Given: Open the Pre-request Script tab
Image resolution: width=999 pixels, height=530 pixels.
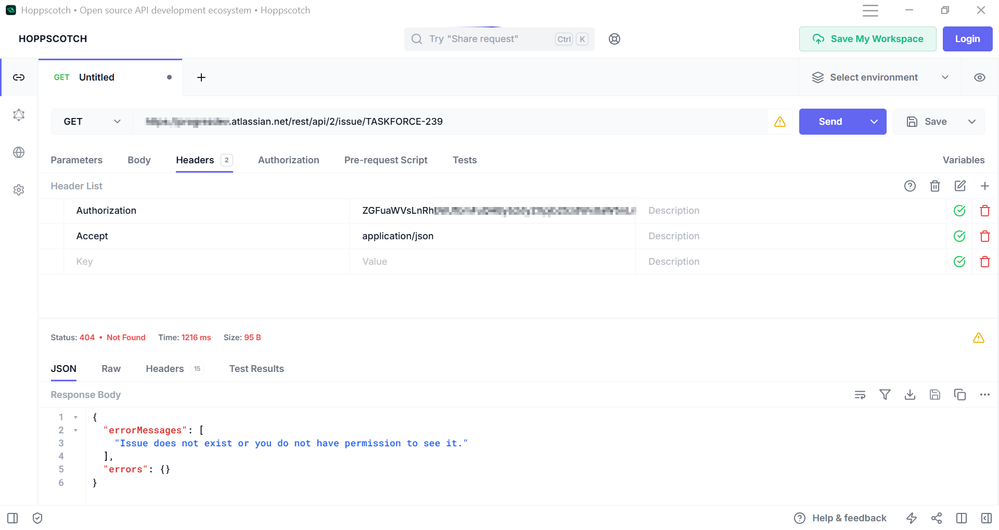Looking at the screenshot, I should pos(385,160).
